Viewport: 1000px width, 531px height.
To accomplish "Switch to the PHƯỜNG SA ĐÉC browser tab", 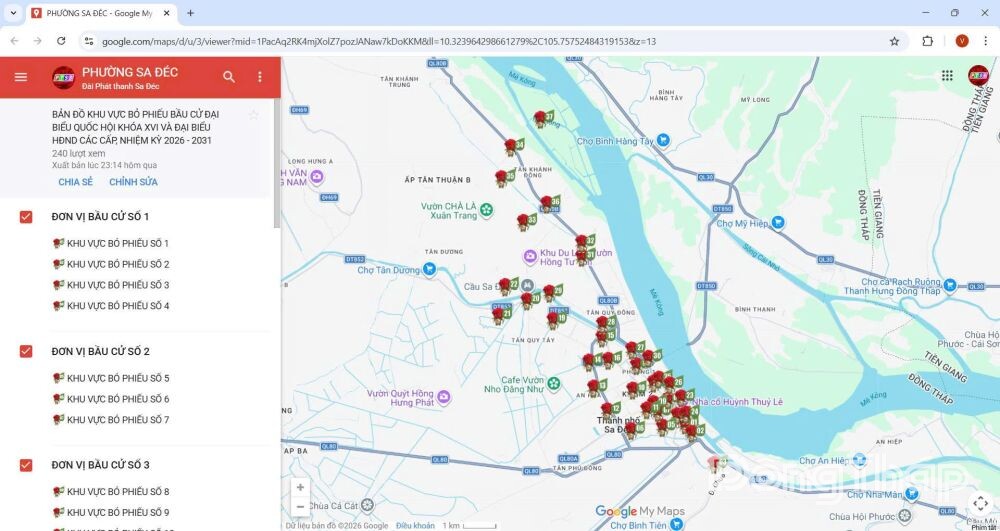I will pos(98,13).
